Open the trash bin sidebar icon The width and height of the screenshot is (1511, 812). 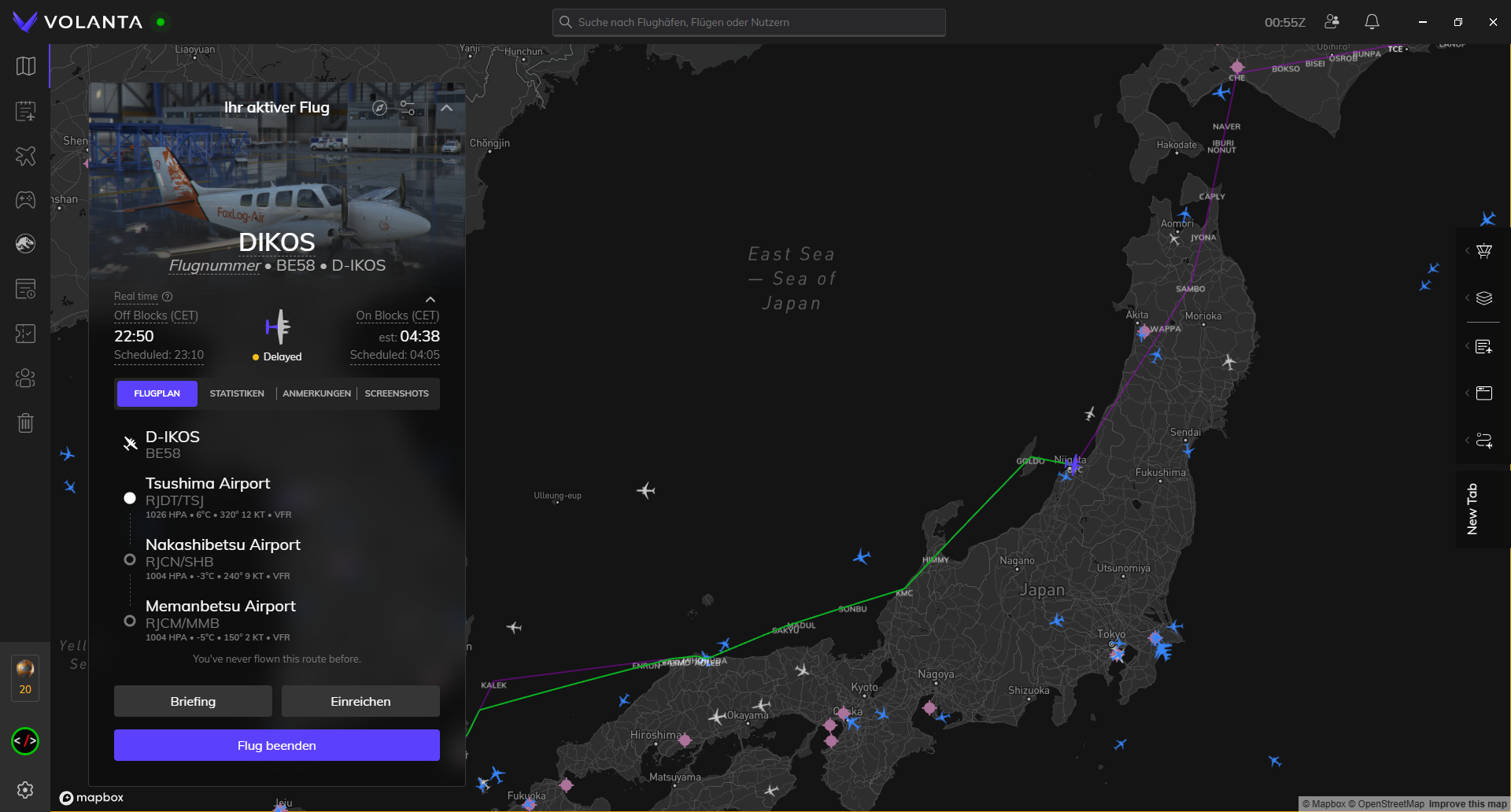(x=26, y=423)
